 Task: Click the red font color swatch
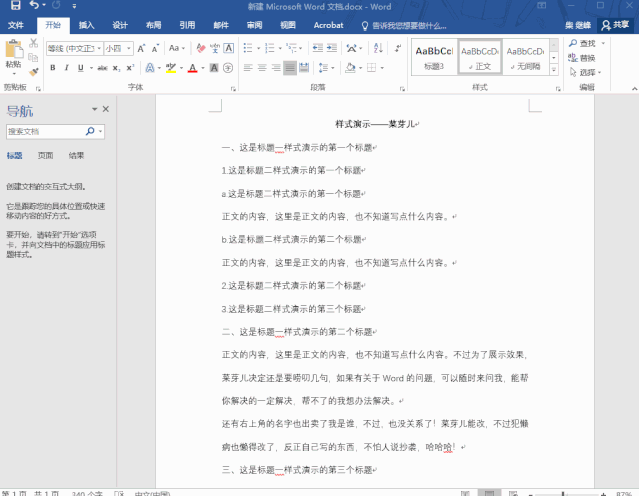tap(192, 68)
